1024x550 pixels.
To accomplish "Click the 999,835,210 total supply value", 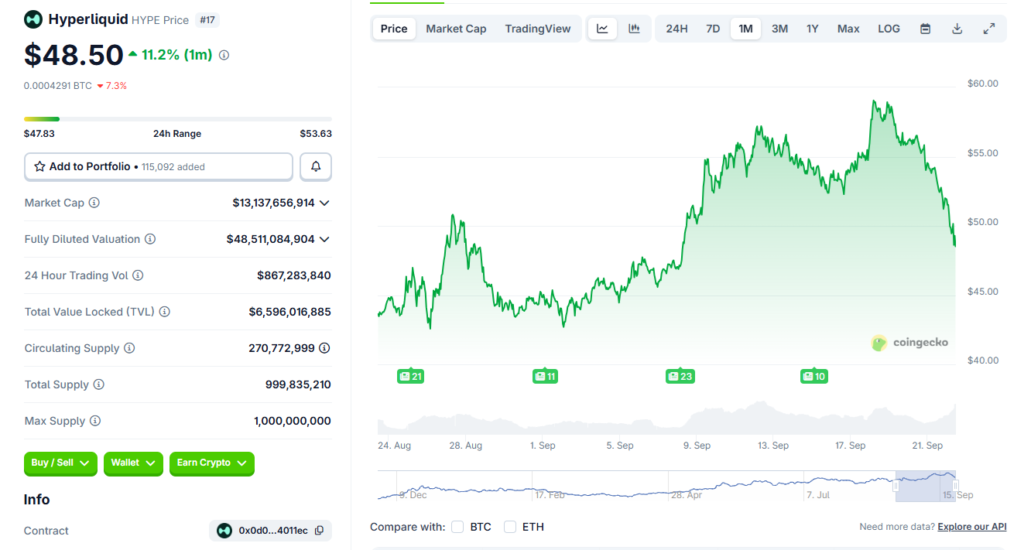I will tap(298, 385).
